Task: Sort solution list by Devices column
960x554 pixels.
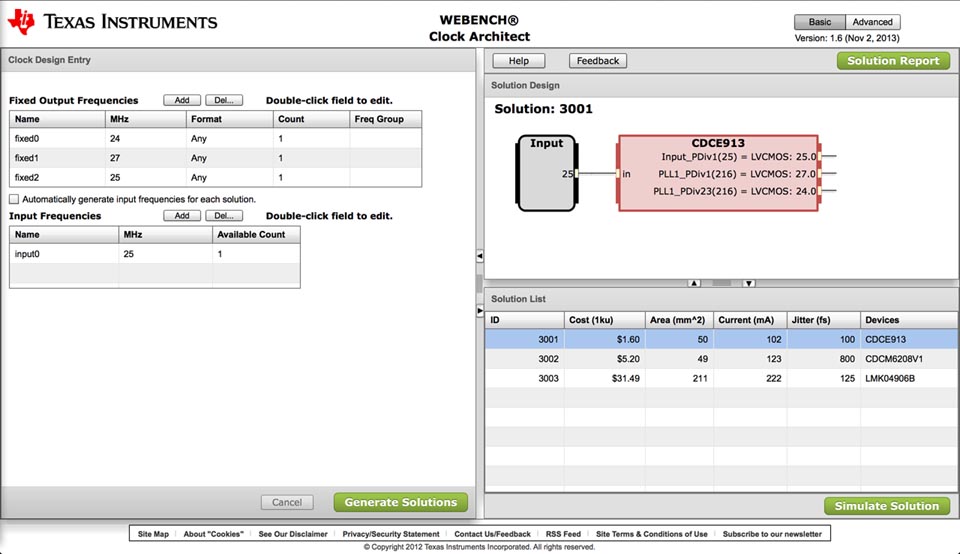Action: (909, 320)
